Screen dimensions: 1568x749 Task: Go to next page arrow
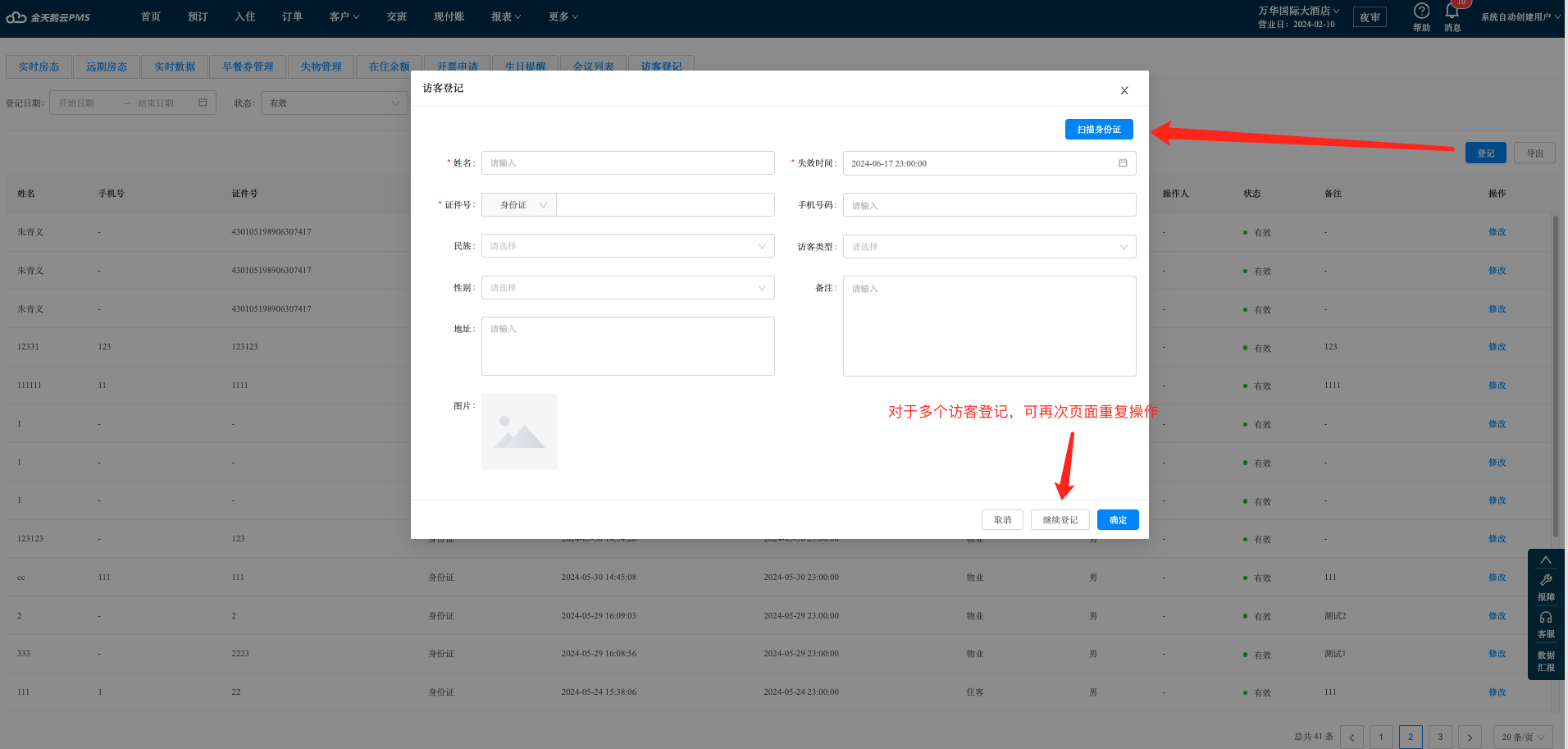pyautogui.click(x=1470, y=737)
